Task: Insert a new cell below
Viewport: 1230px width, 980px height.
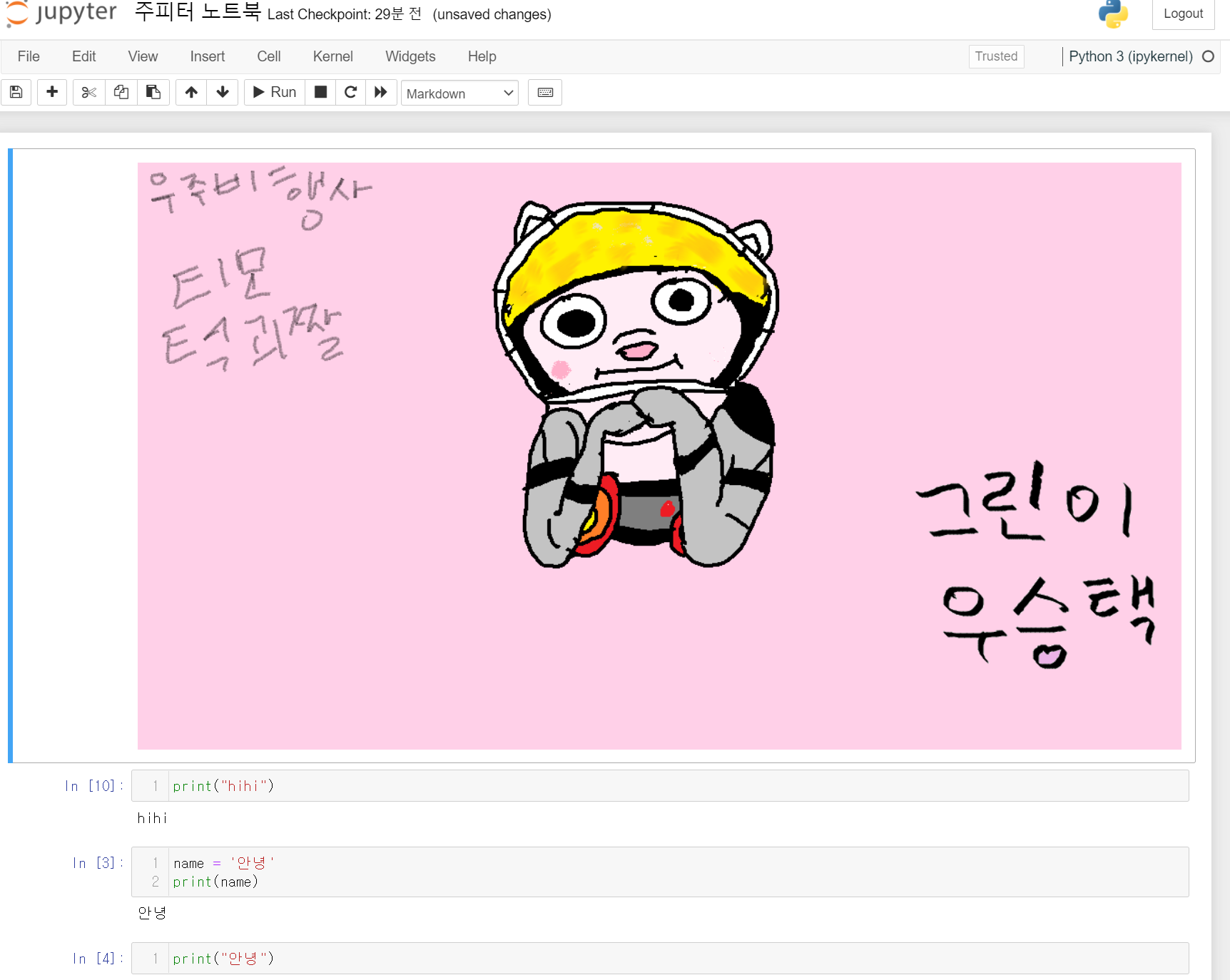Action: (52, 92)
